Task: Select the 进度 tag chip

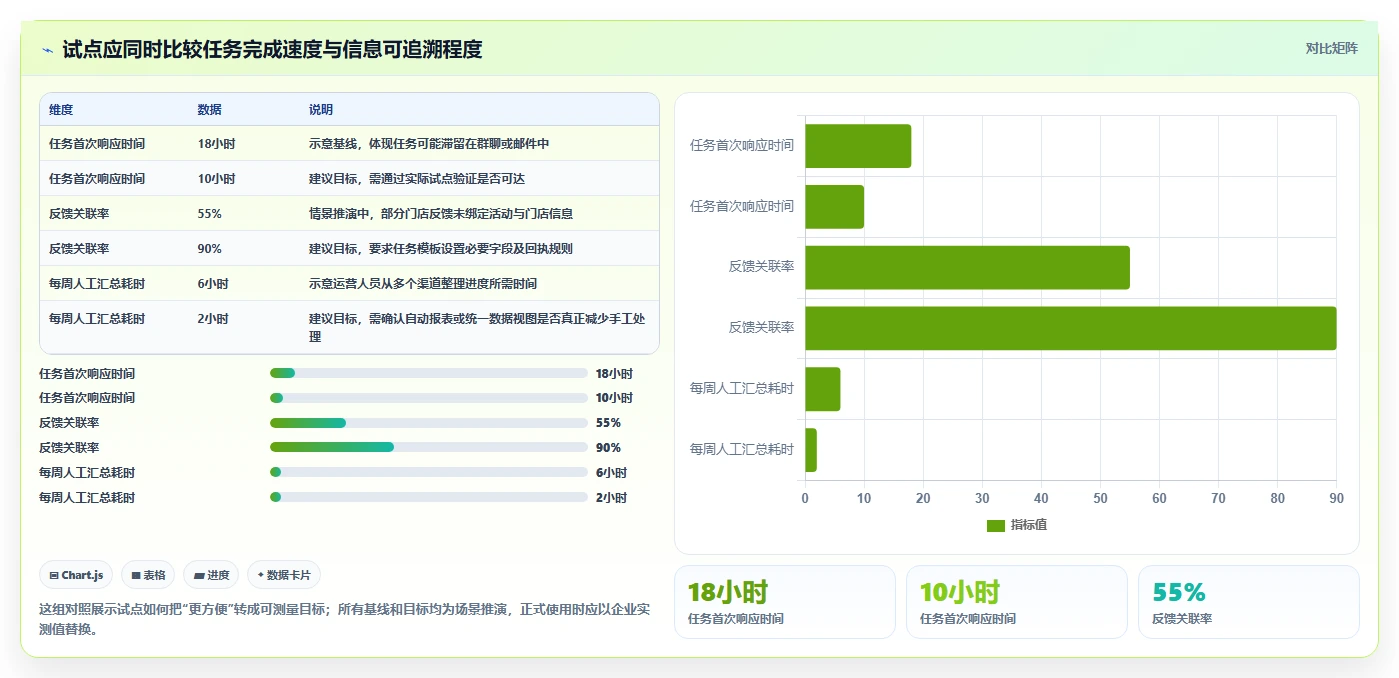Action: click(x=211, y=575)
